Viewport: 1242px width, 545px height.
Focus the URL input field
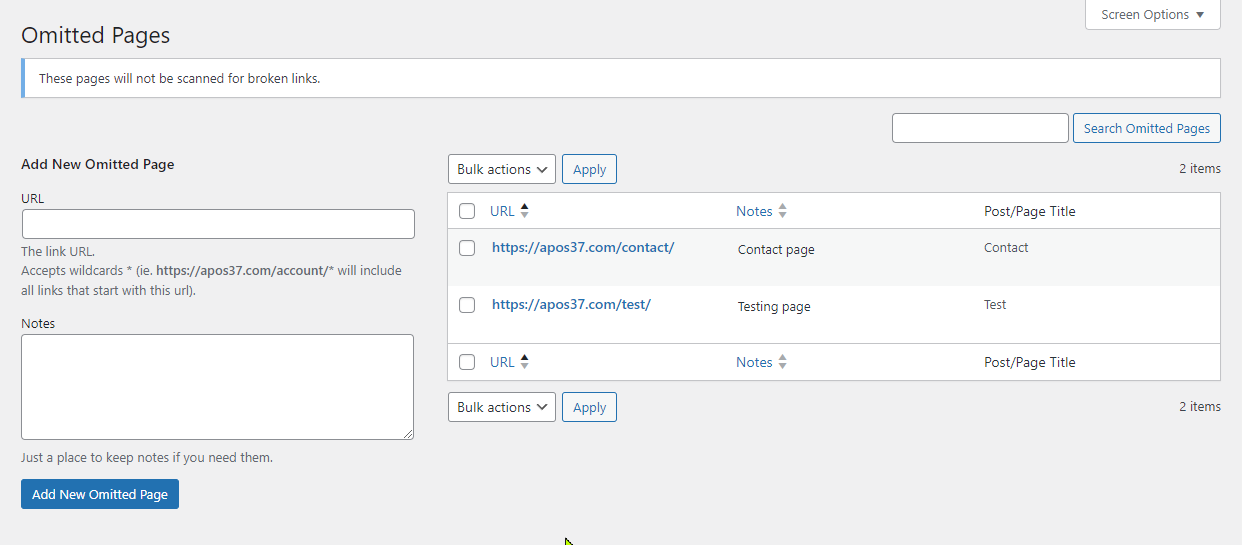click(218, 224)
